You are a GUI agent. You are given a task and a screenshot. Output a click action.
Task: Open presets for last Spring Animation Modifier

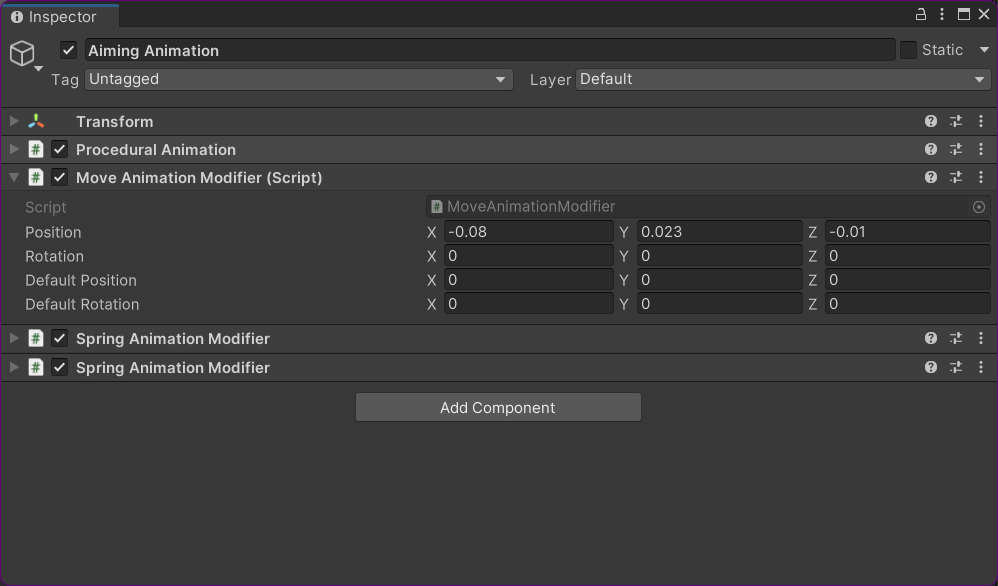click(956, 367)
